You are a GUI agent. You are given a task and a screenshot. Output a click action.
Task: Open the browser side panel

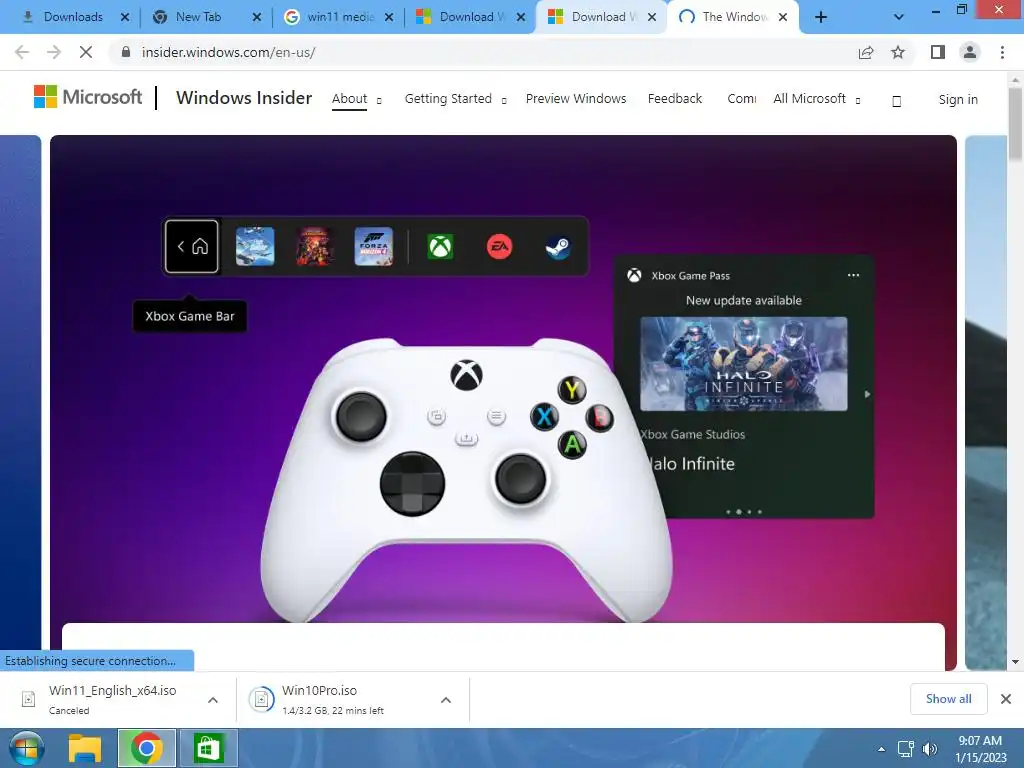[938, 52]
